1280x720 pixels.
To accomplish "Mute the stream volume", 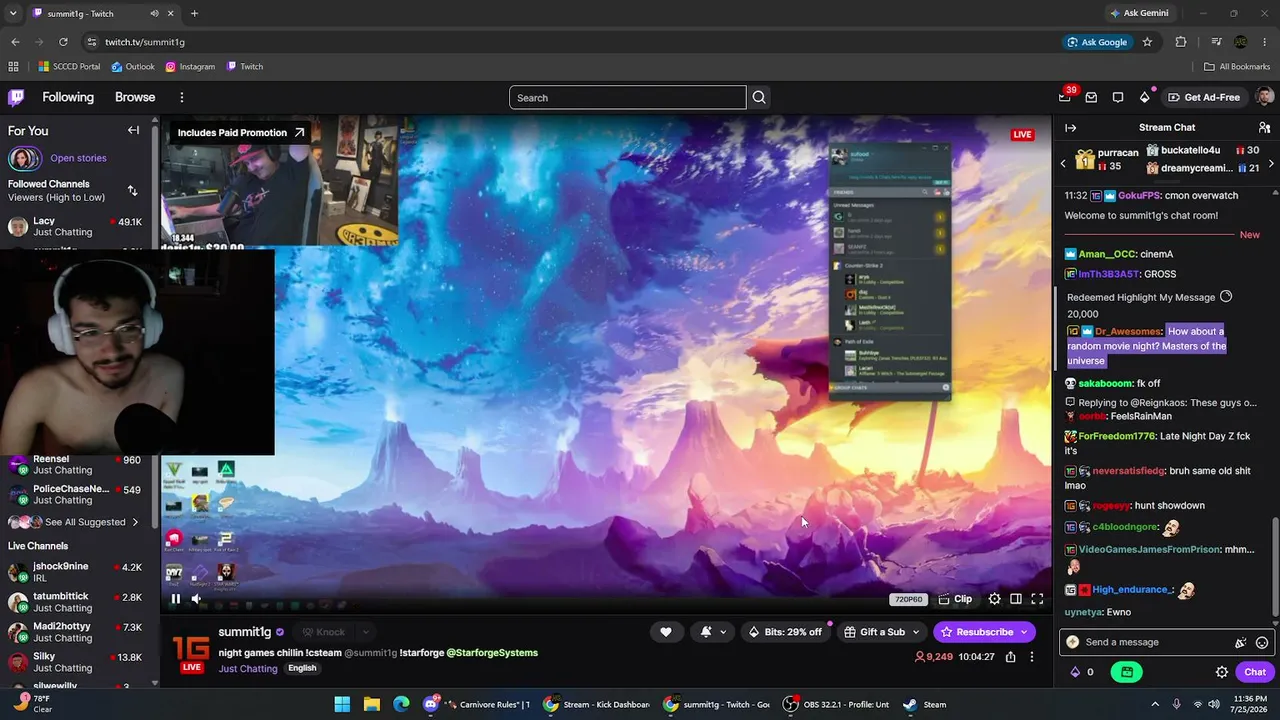I will pos(196,599).
